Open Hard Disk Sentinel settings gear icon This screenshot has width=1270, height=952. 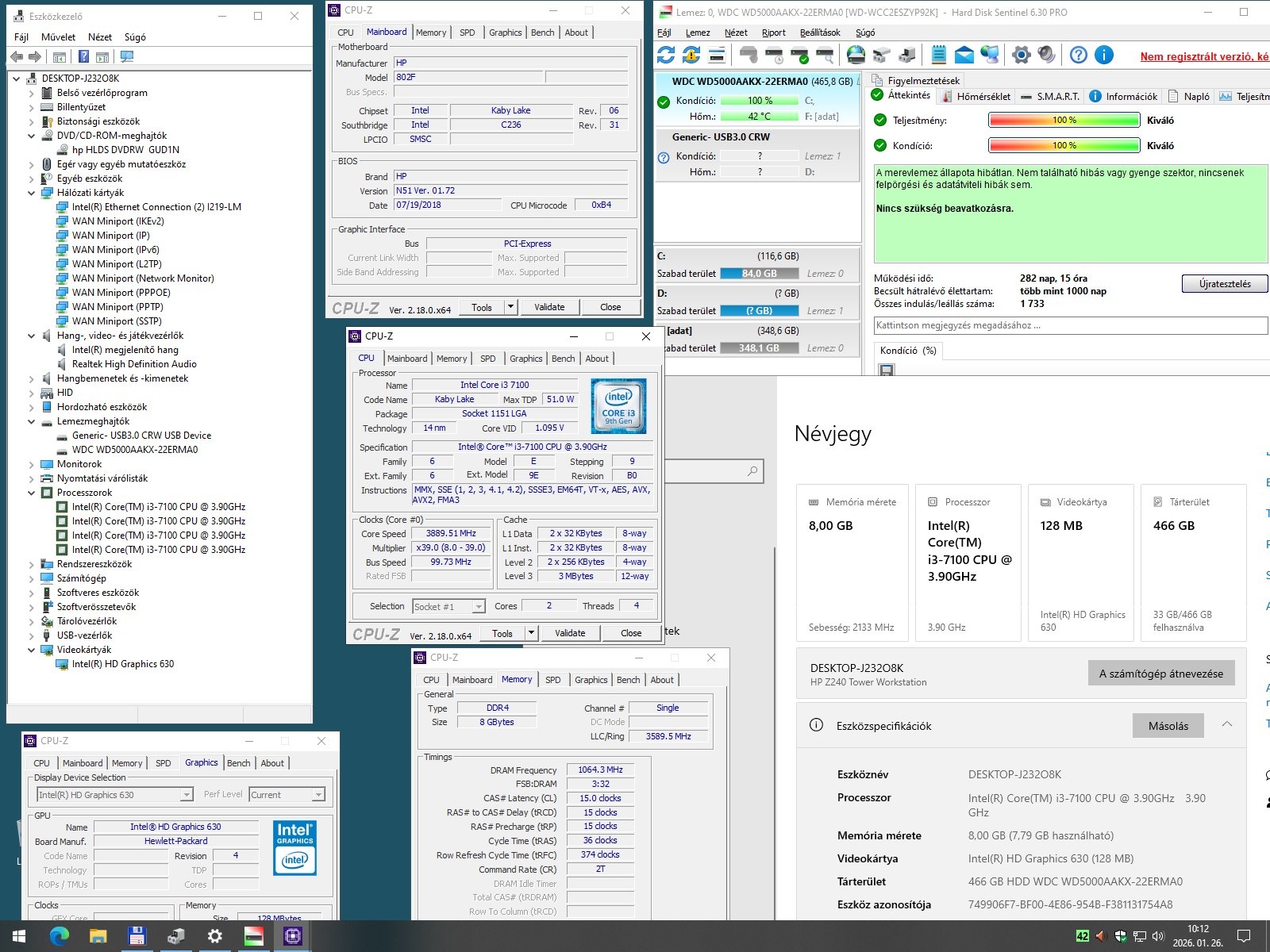(1022, 55)
